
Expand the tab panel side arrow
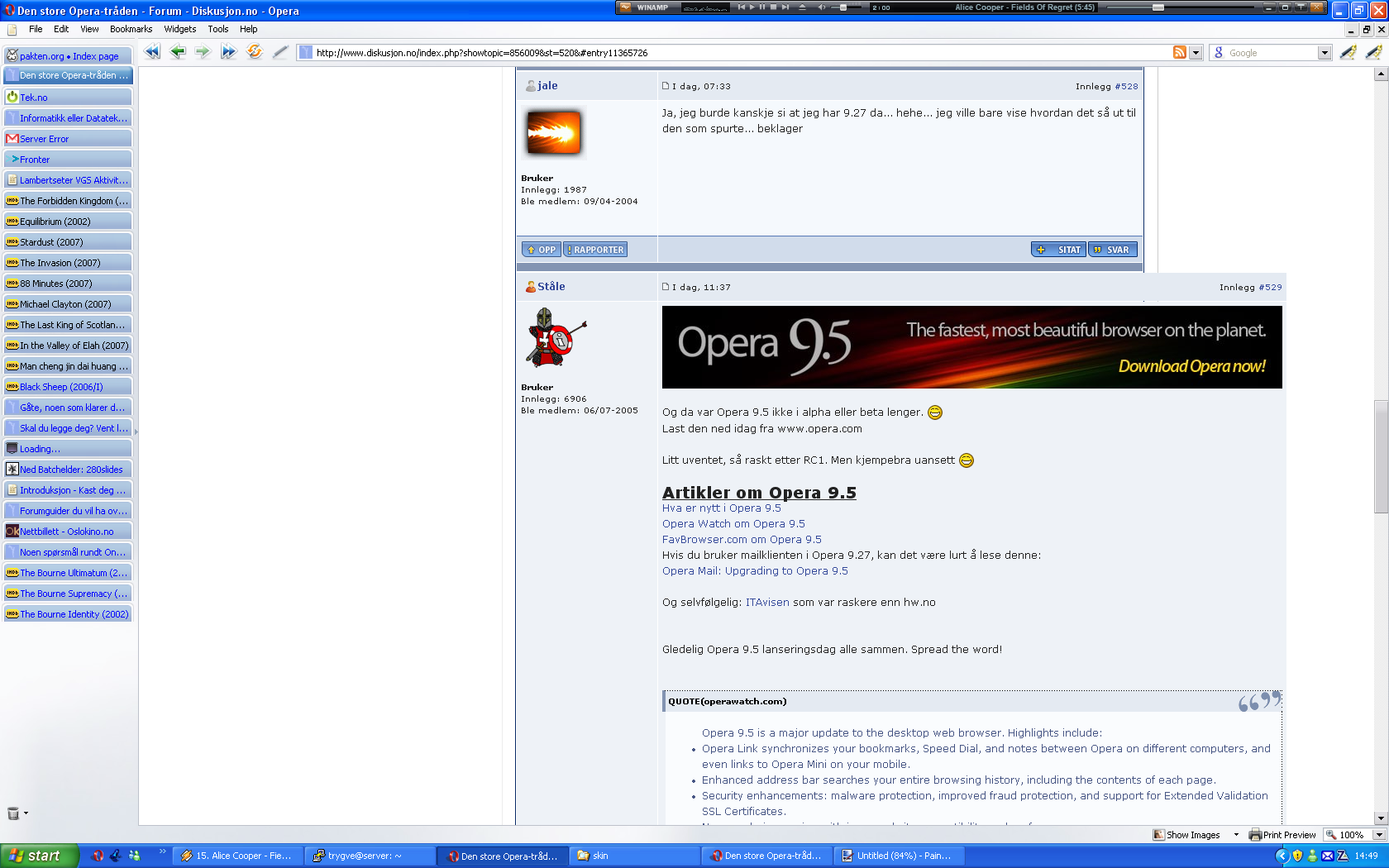tap(136, 431)
